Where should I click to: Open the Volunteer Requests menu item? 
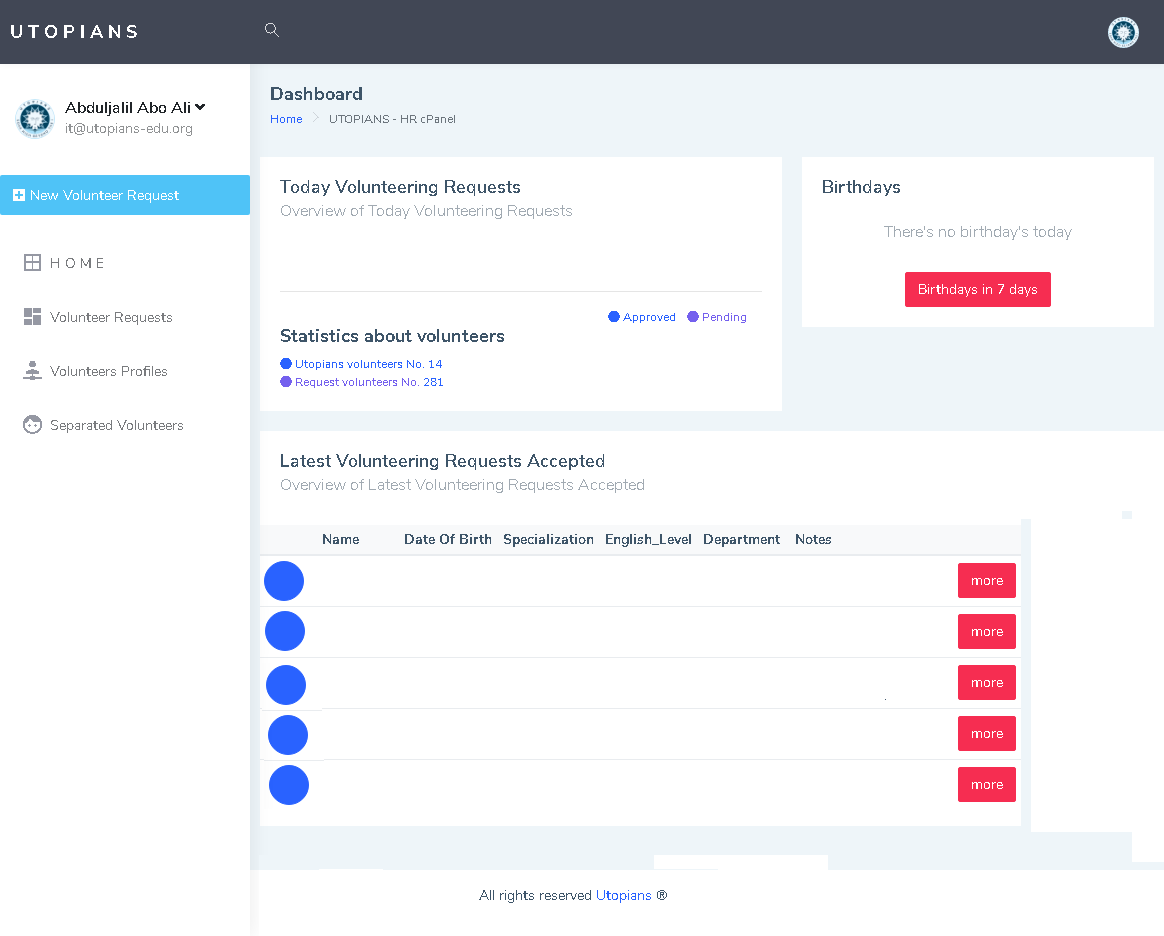pos(111,317)
